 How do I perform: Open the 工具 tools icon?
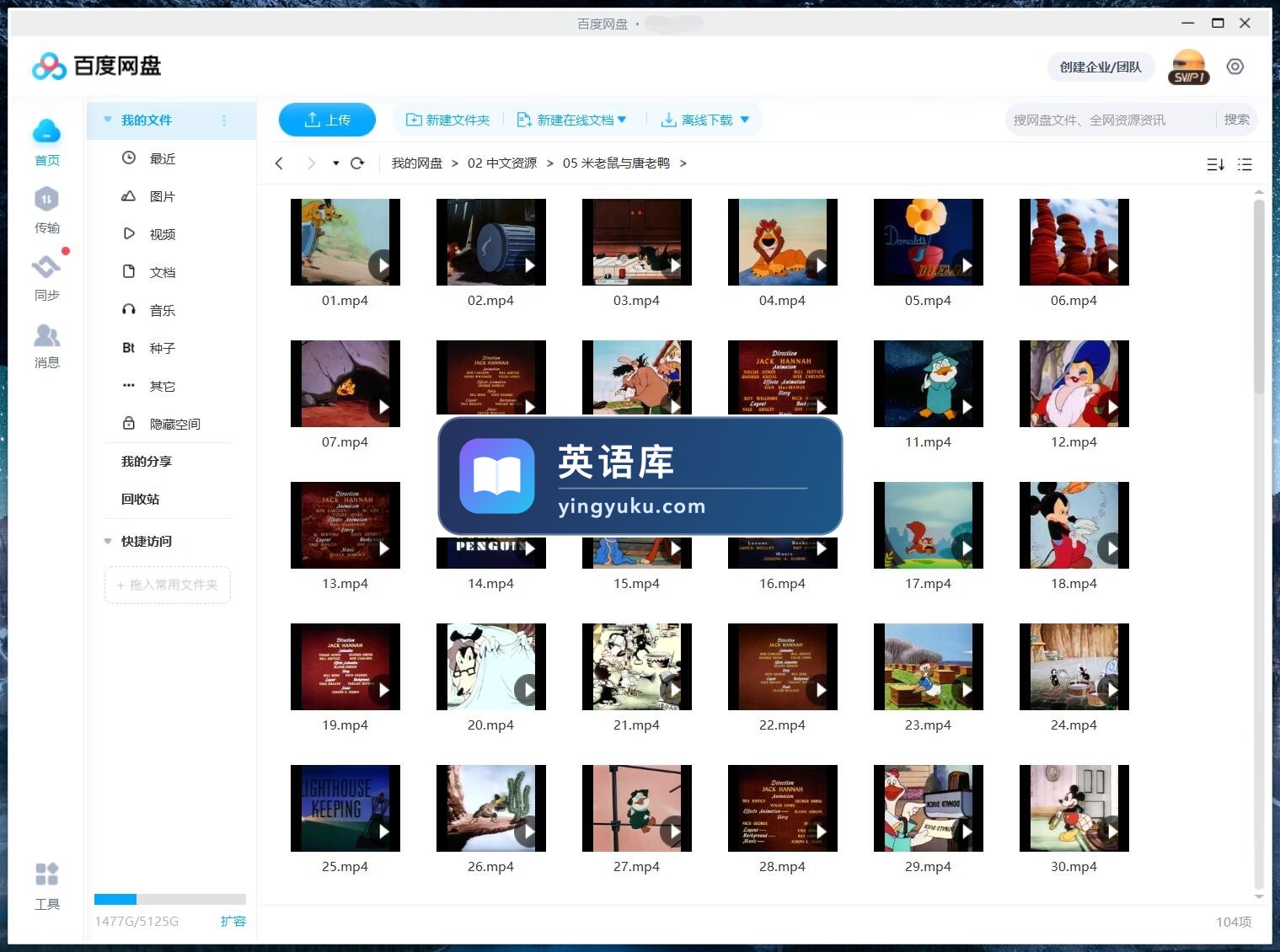(47, 874)
